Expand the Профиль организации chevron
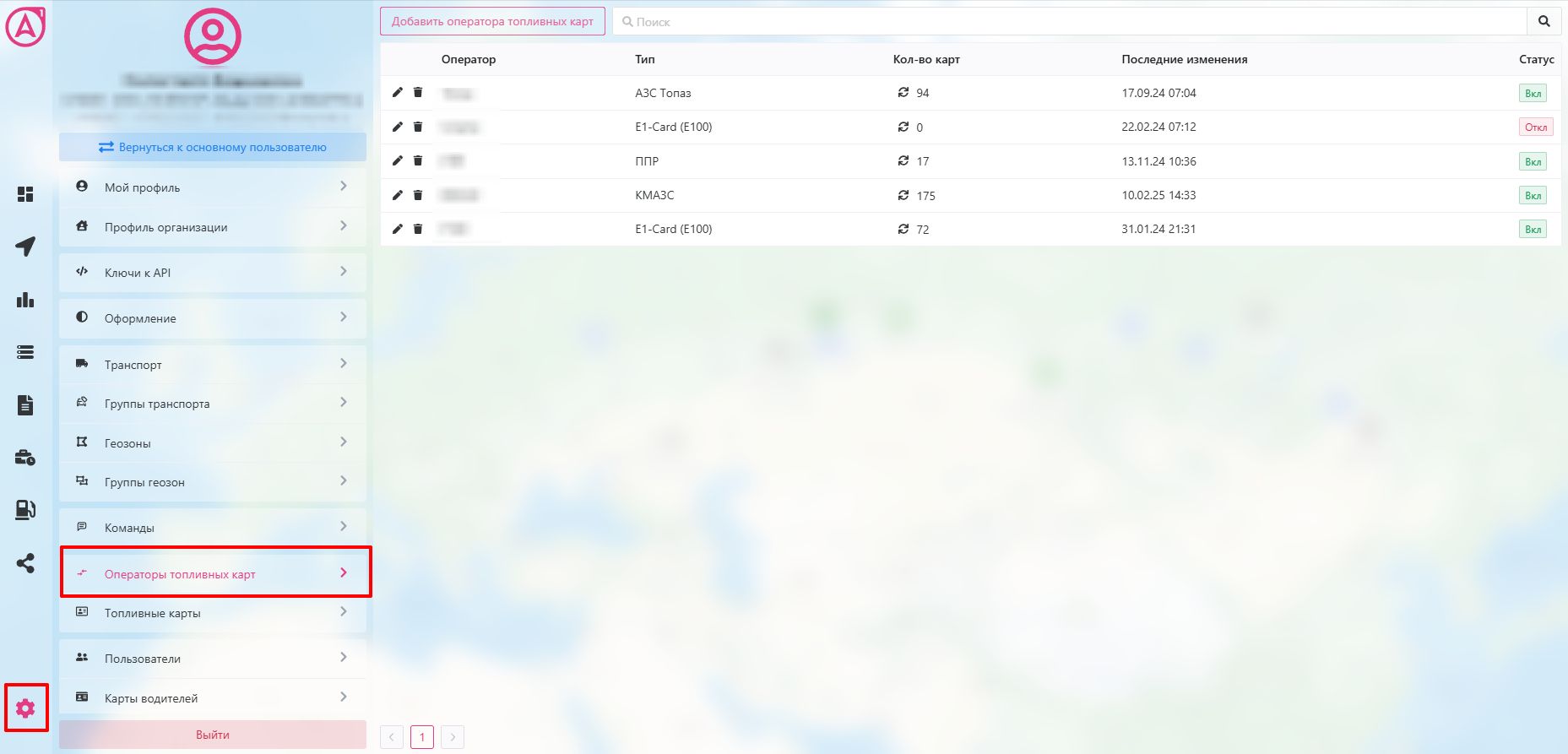The width and height of the screenshot is (1568, 754). (344, 225)
